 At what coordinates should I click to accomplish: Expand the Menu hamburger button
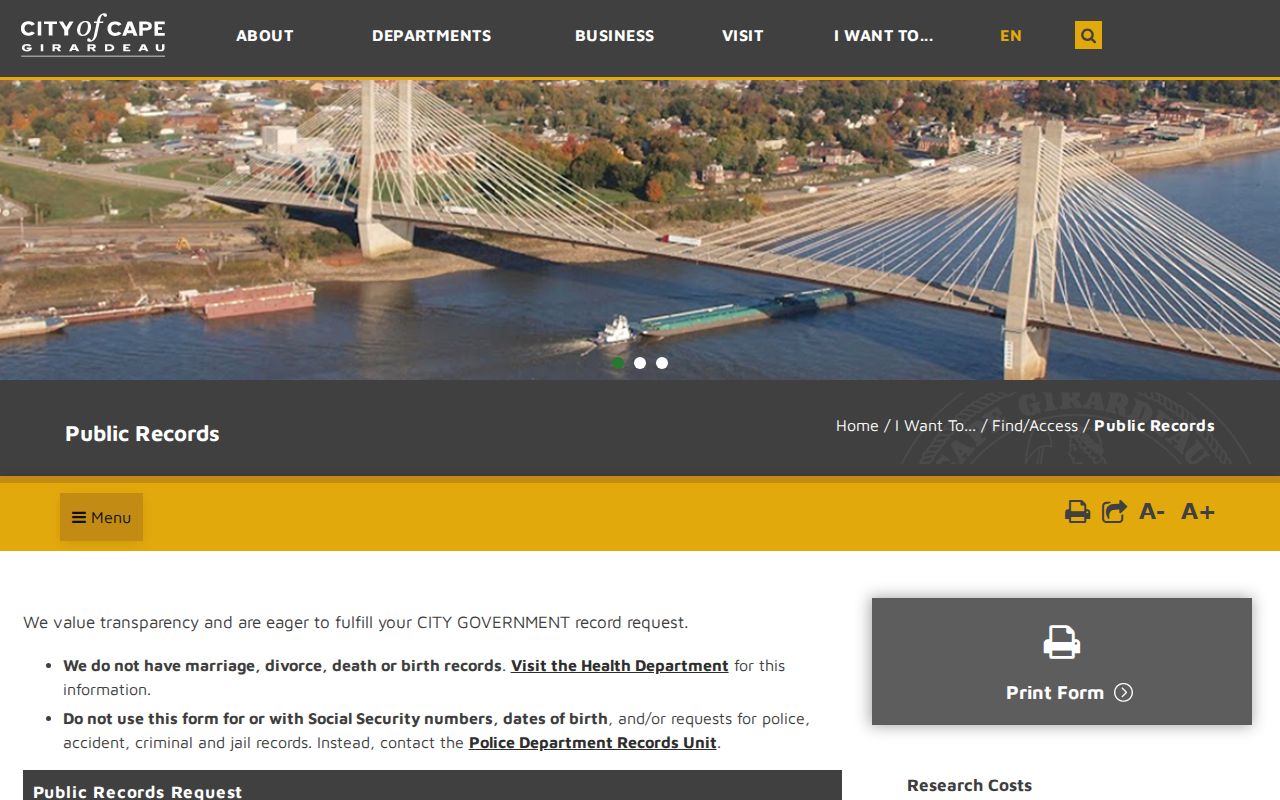click(101, 517)
